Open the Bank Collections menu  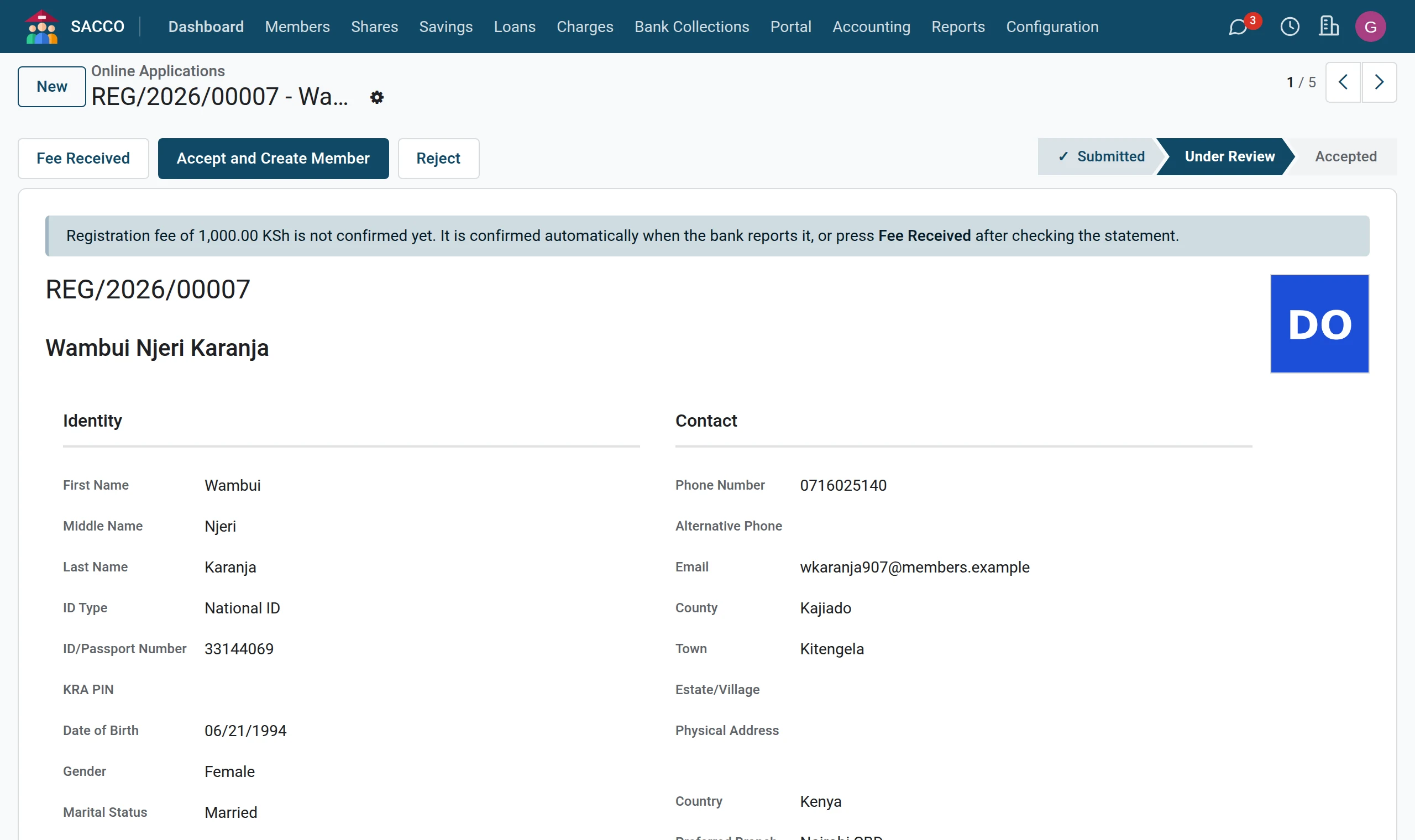[691, 27]
